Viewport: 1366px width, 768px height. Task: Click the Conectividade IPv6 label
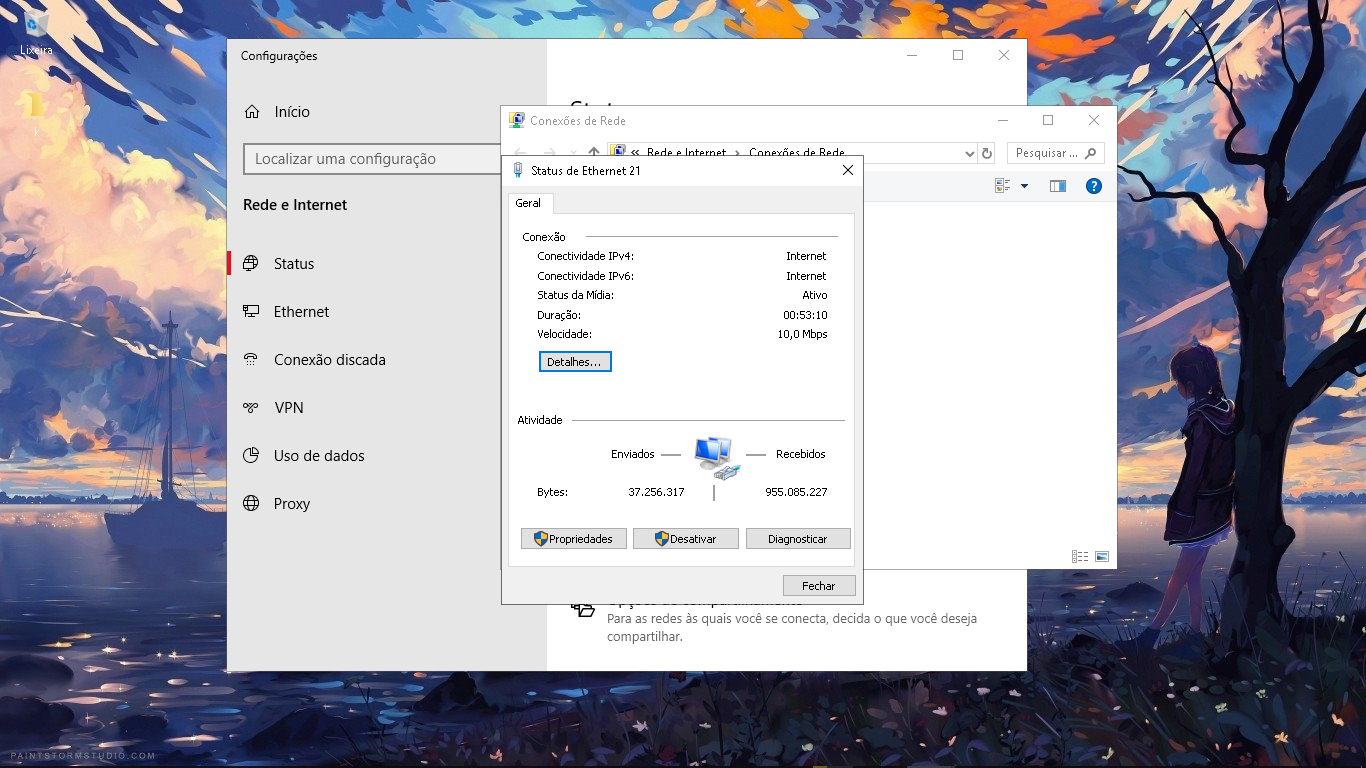(586, 276)
